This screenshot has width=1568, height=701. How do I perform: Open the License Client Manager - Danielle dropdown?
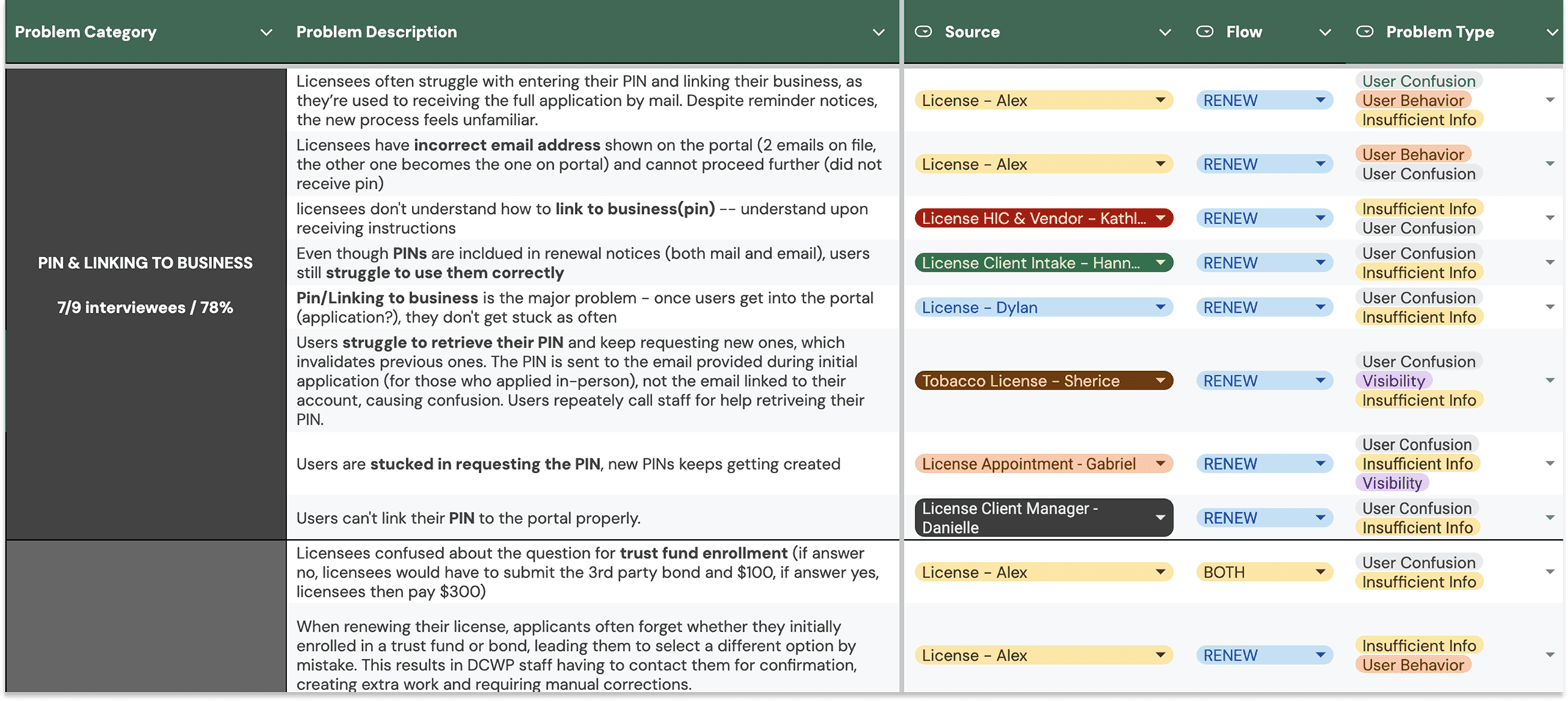[1044, 518]
